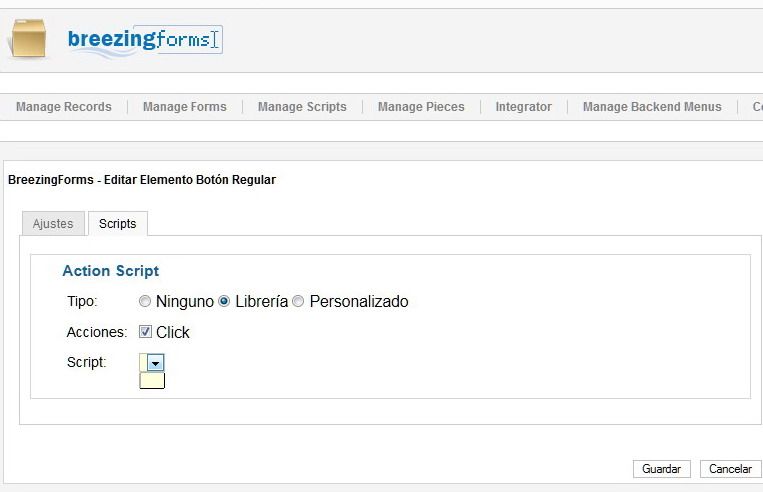Switch to the Ajustes tab
The image size is (763, 492).
[53, 223]
